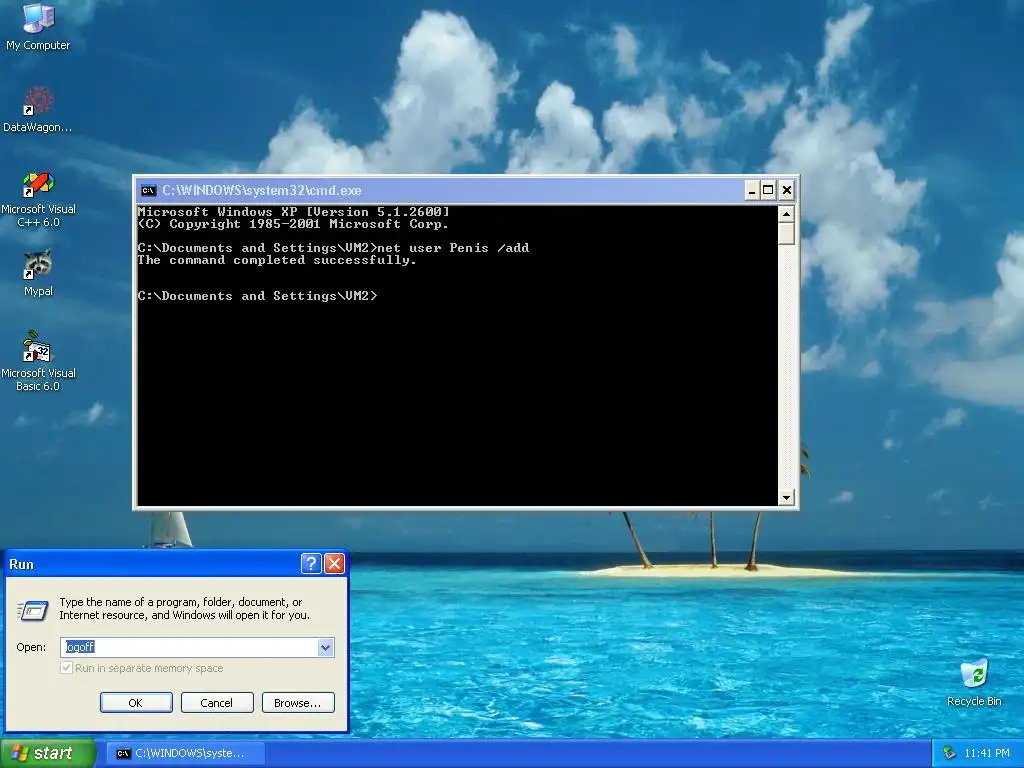Select the Recycle Bin icon
The width and height of the screenshot is (1024, 768).
tap(974, 683)
